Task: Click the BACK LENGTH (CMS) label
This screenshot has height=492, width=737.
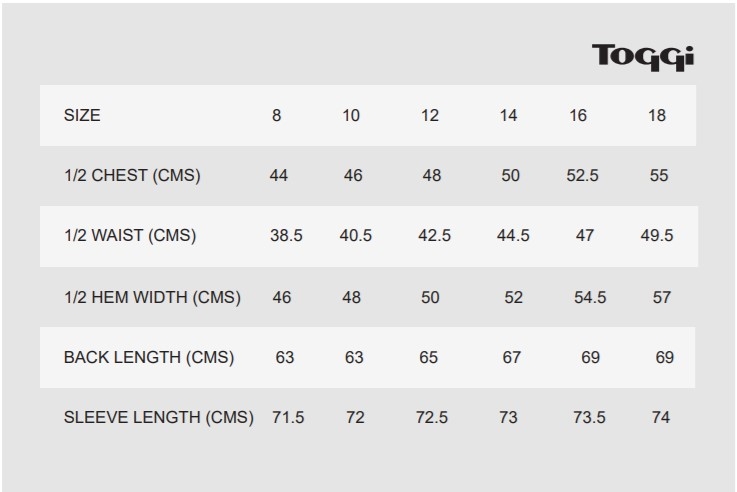Action: point(149,357)
